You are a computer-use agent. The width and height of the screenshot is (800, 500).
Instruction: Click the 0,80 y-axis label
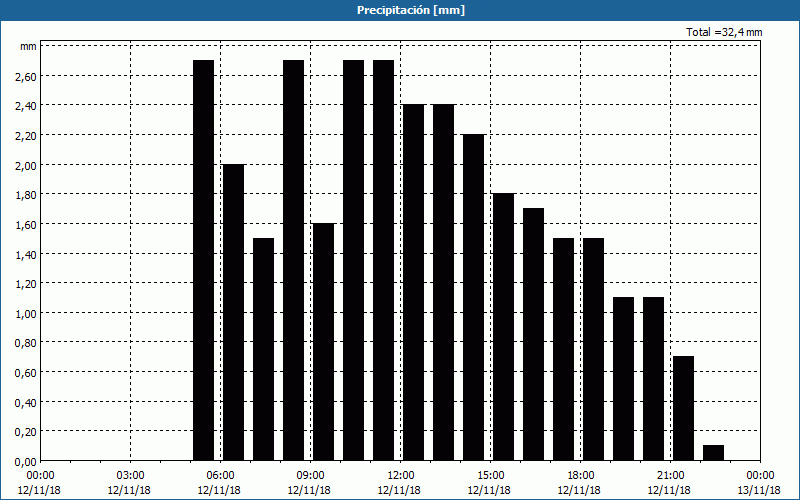(26, 343)
